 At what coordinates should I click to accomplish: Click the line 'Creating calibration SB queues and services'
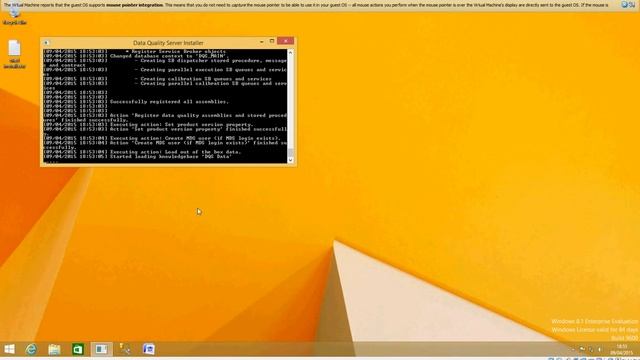(206, 79)
